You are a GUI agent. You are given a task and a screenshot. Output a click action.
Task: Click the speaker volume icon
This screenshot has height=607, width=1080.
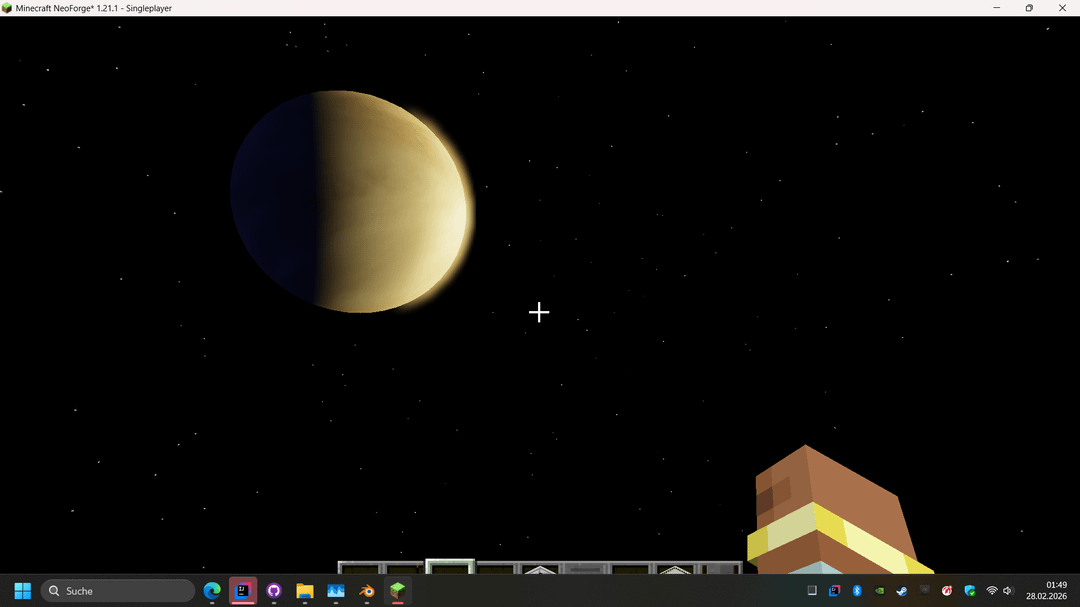point(1008,591)
